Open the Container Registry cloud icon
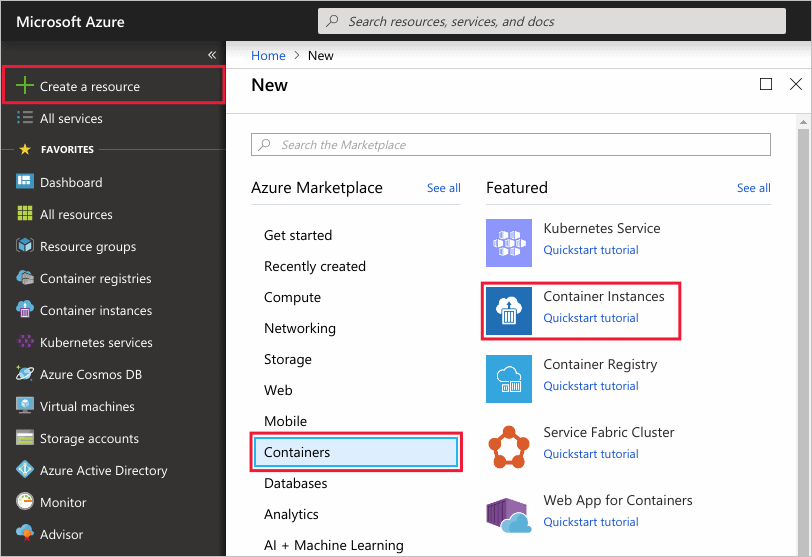Image resolution: width=812 pixels, height=557 pixels. tap(509, 378)
